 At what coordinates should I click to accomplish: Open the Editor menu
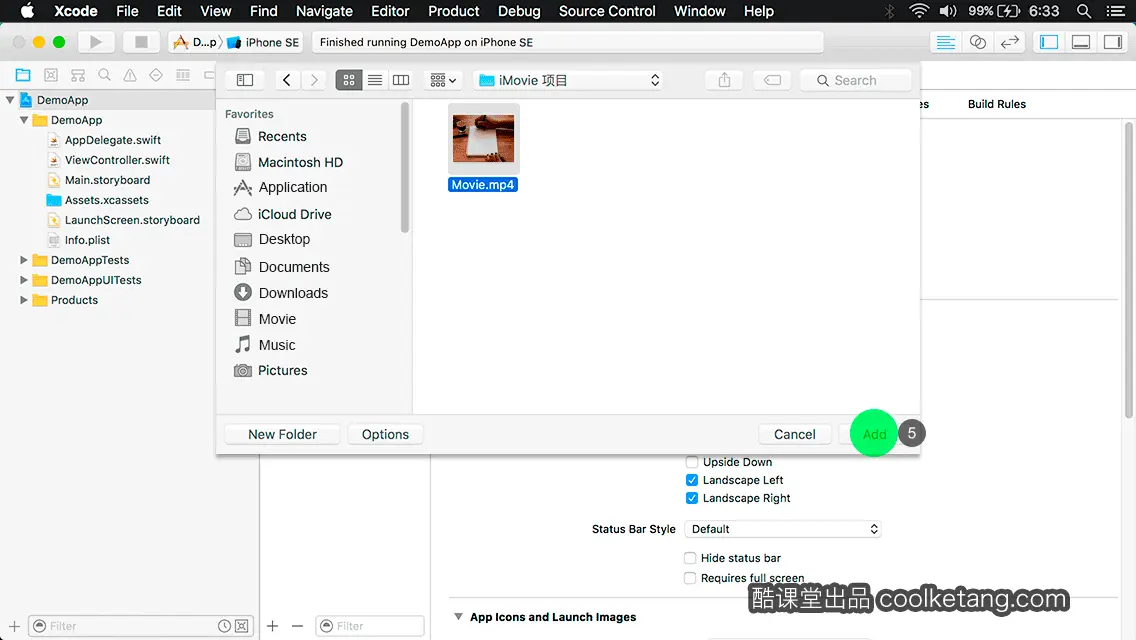pos(390,11)
